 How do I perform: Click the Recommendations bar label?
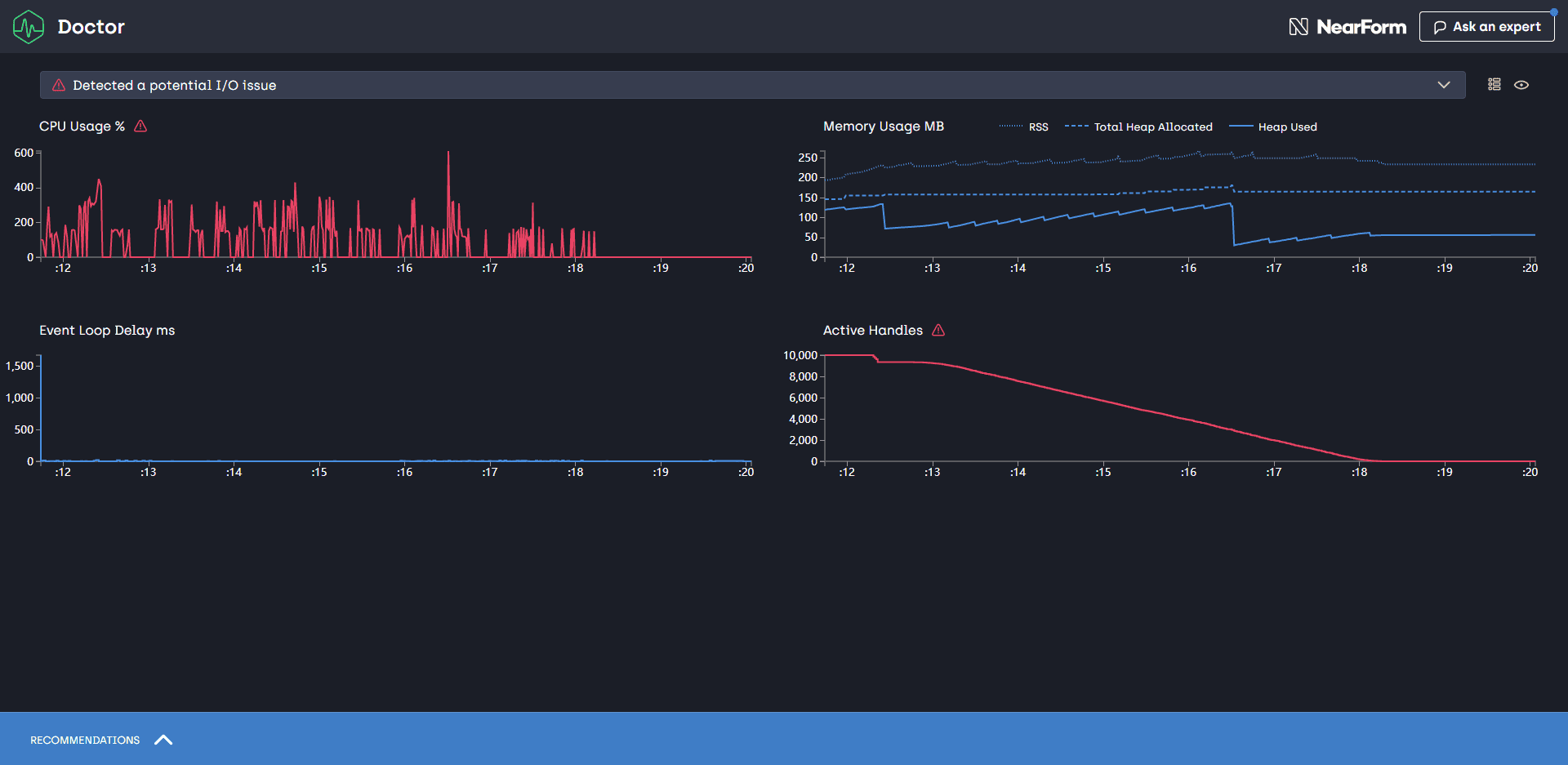click(85, 740)
